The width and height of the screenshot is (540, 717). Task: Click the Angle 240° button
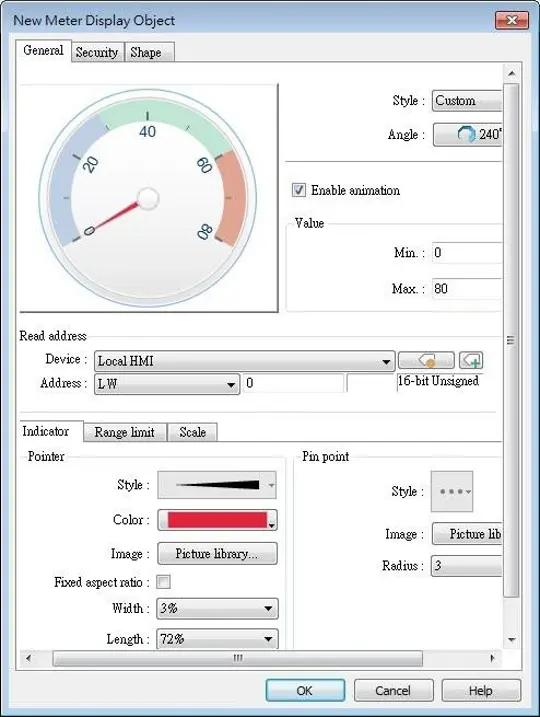pyautogui.click(x=467, y=134)
